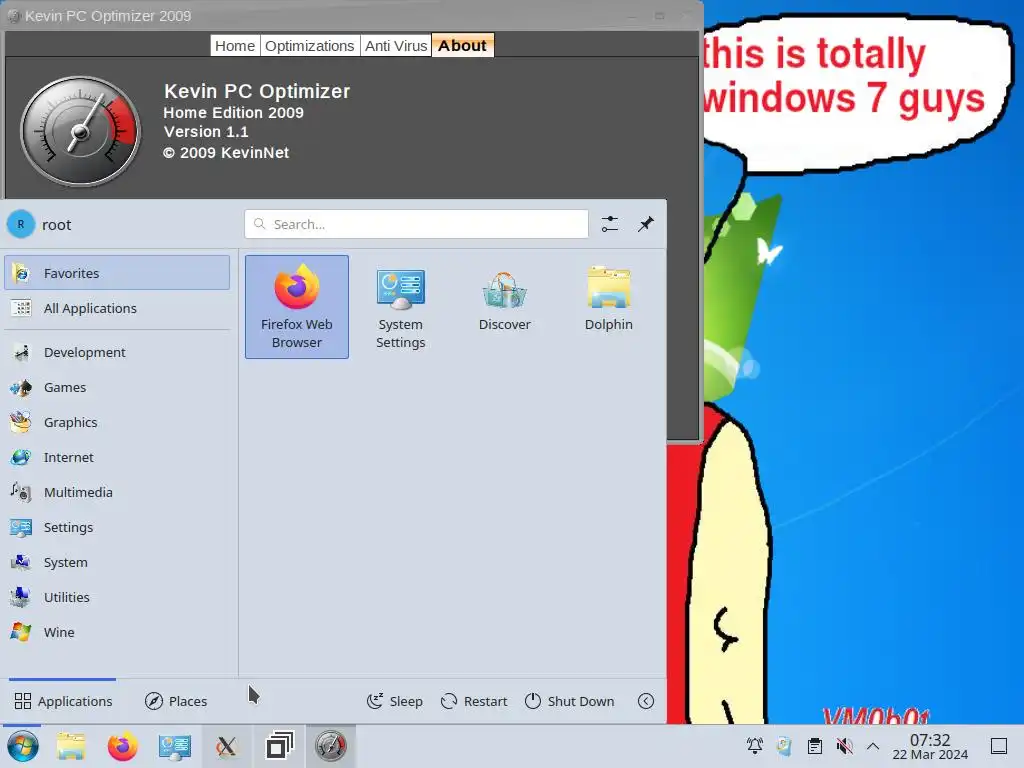Open System Settings from taskbar
This screenshot has height=768, width=1024.
tap(174, 746)
